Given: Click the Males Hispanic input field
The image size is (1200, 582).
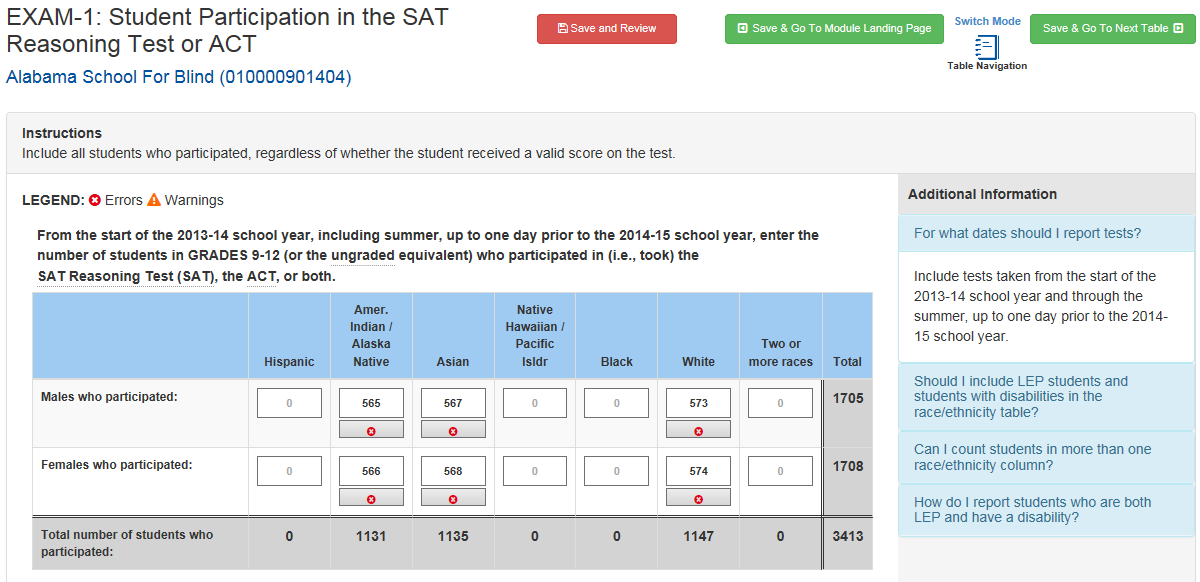Looking at the screenshot, I should 289,403.
